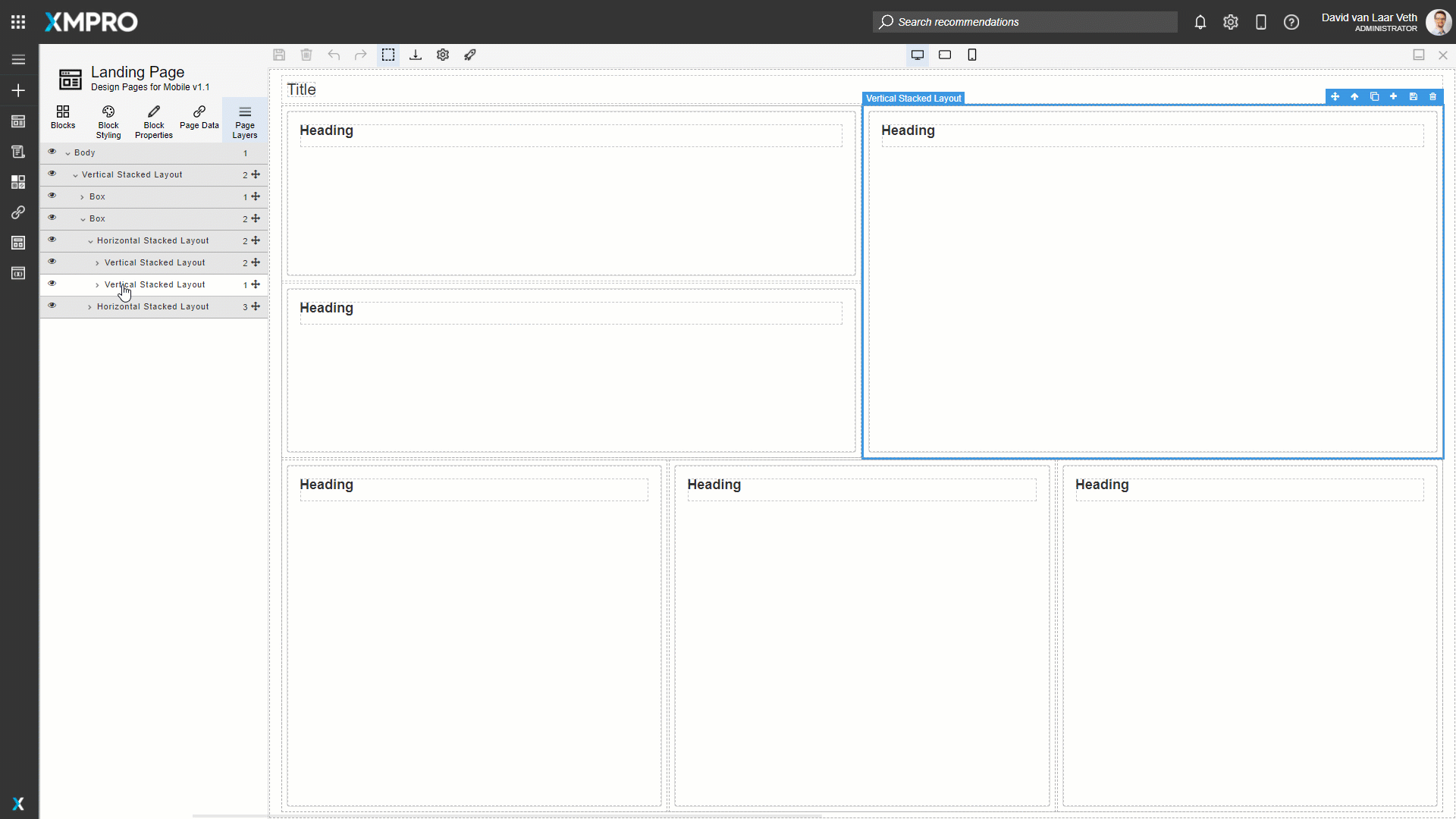Duplicate the selected Vertical Stacked Layout

pos(1374,96)
